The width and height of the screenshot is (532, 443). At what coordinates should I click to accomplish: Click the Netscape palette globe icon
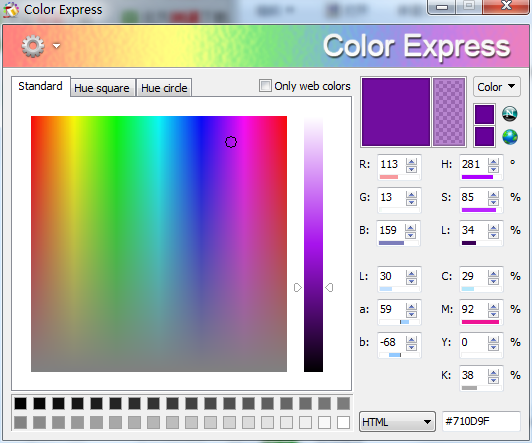pos(510,114)
